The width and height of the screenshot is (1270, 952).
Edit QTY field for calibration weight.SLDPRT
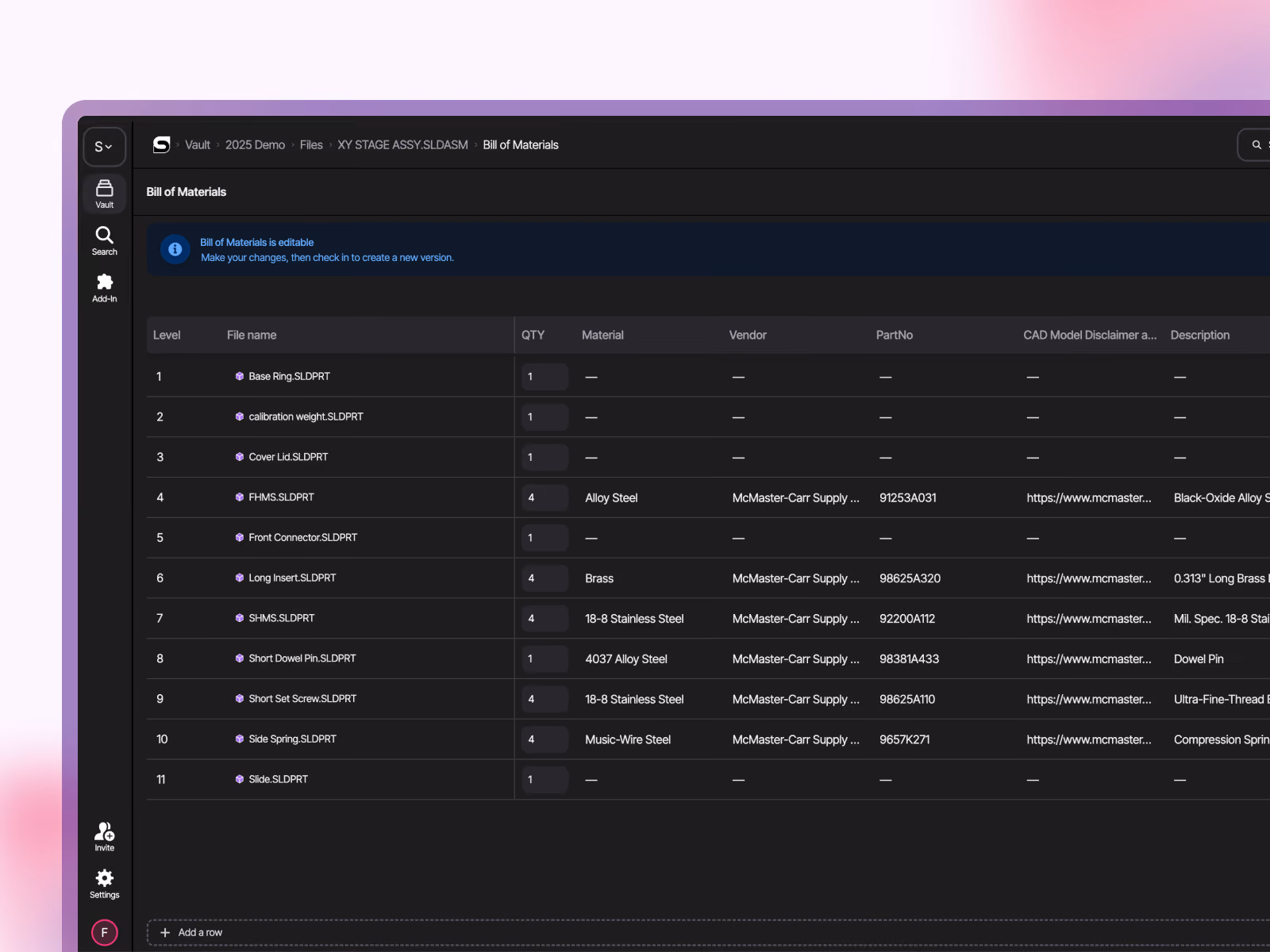coord(545,417)
